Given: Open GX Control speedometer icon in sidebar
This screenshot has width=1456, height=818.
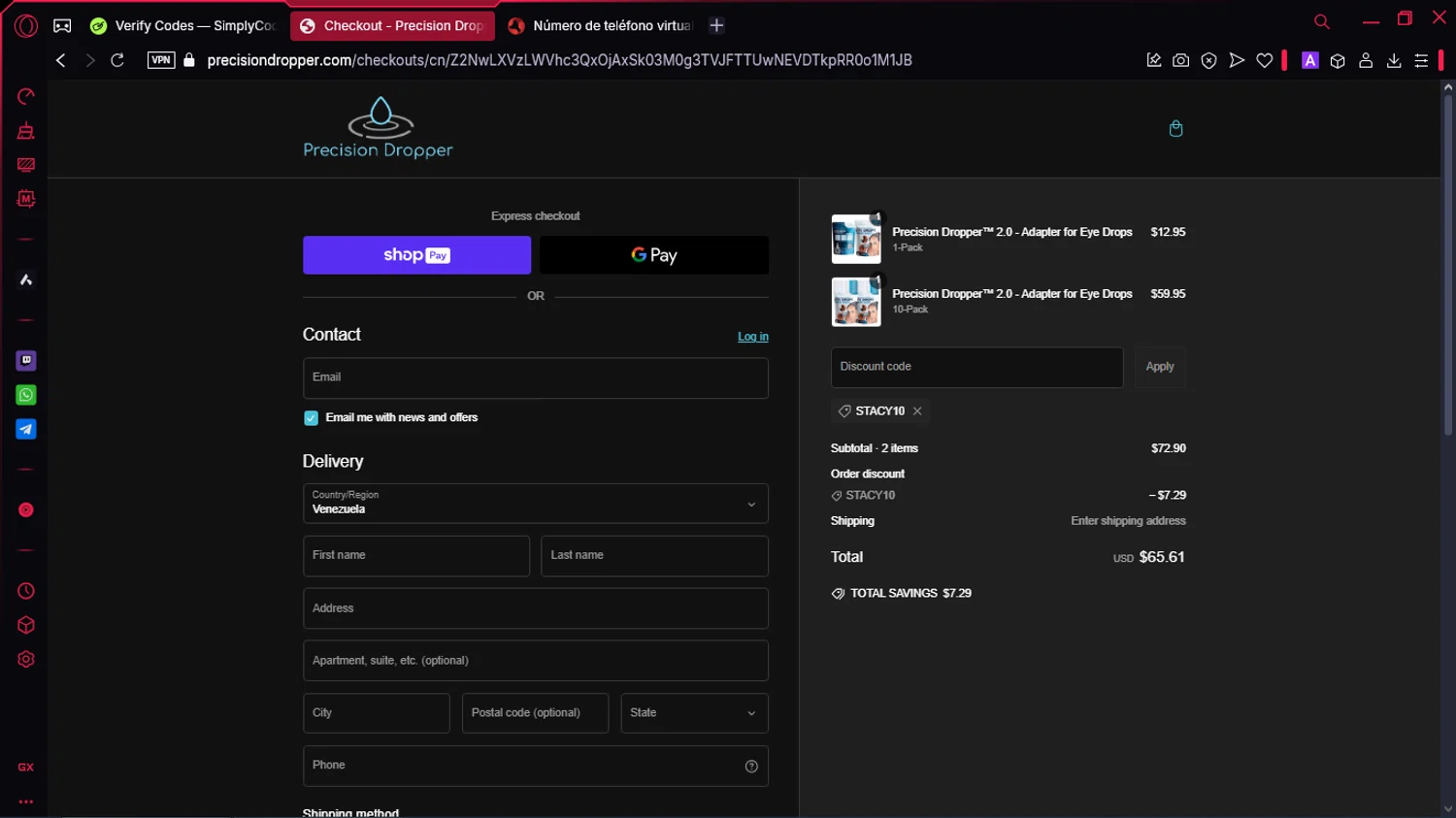Looking at the screenshot, I should tap(26, 96).
